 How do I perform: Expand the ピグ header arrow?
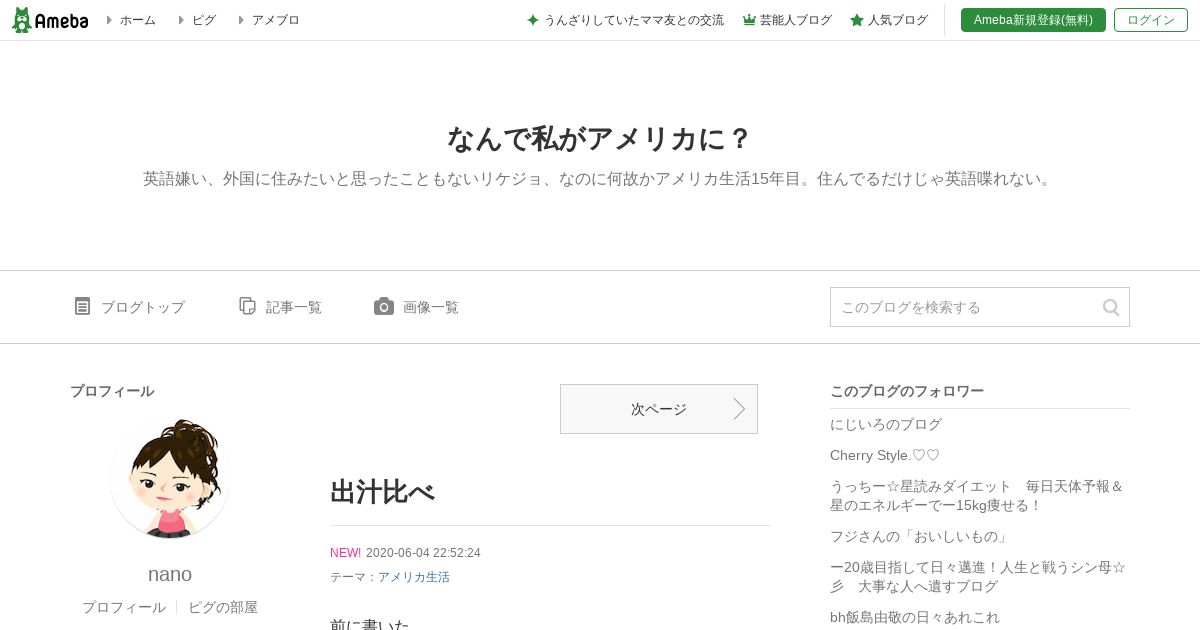(181, 20)
